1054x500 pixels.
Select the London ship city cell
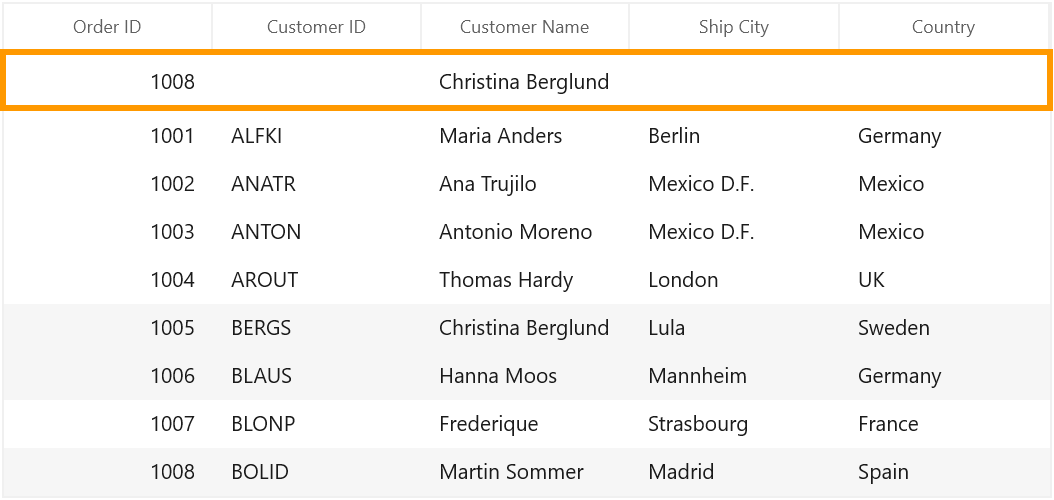[x=734, y=280]
